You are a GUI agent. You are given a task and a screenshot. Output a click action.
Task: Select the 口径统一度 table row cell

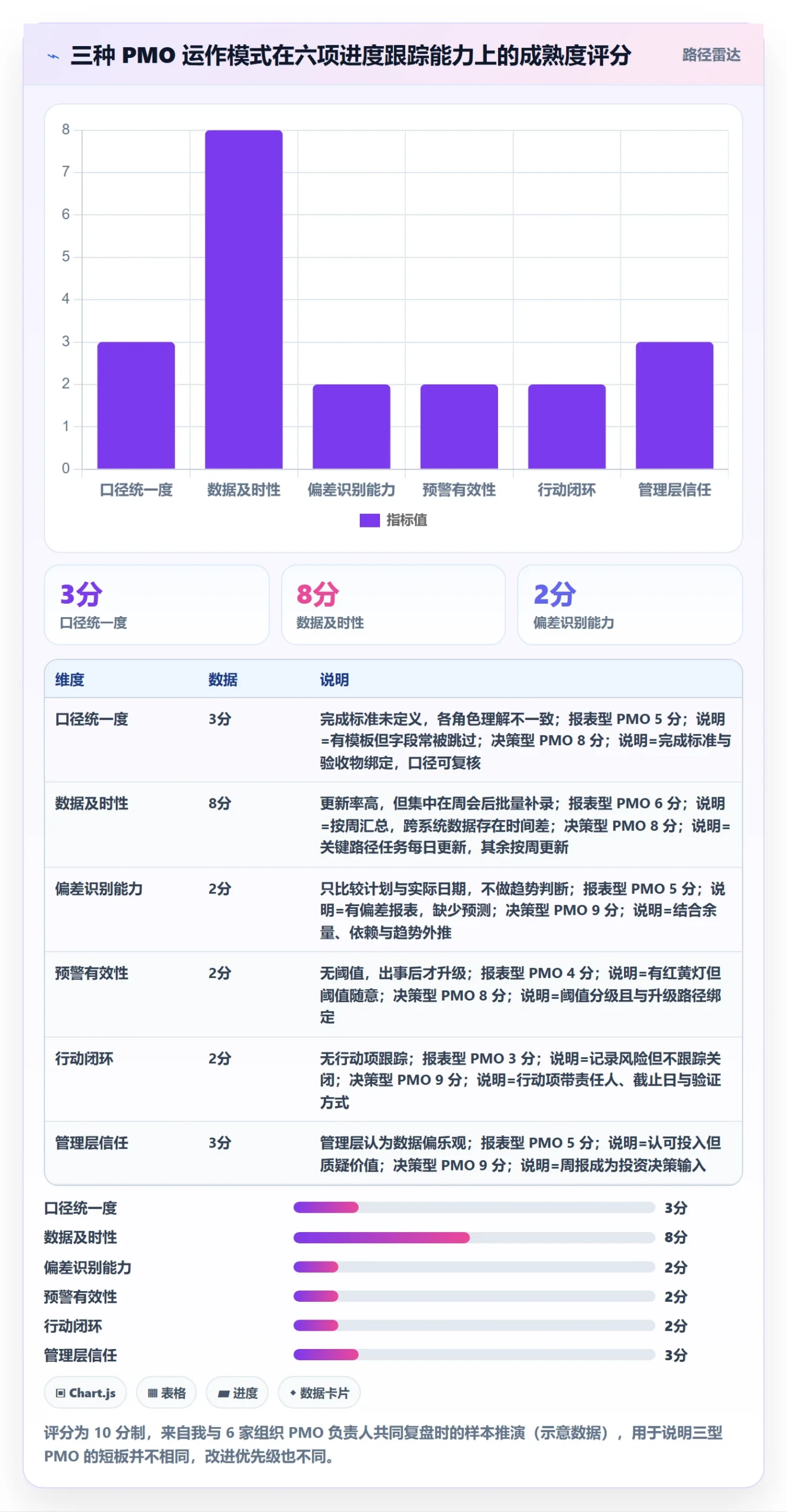pos(92,719)
